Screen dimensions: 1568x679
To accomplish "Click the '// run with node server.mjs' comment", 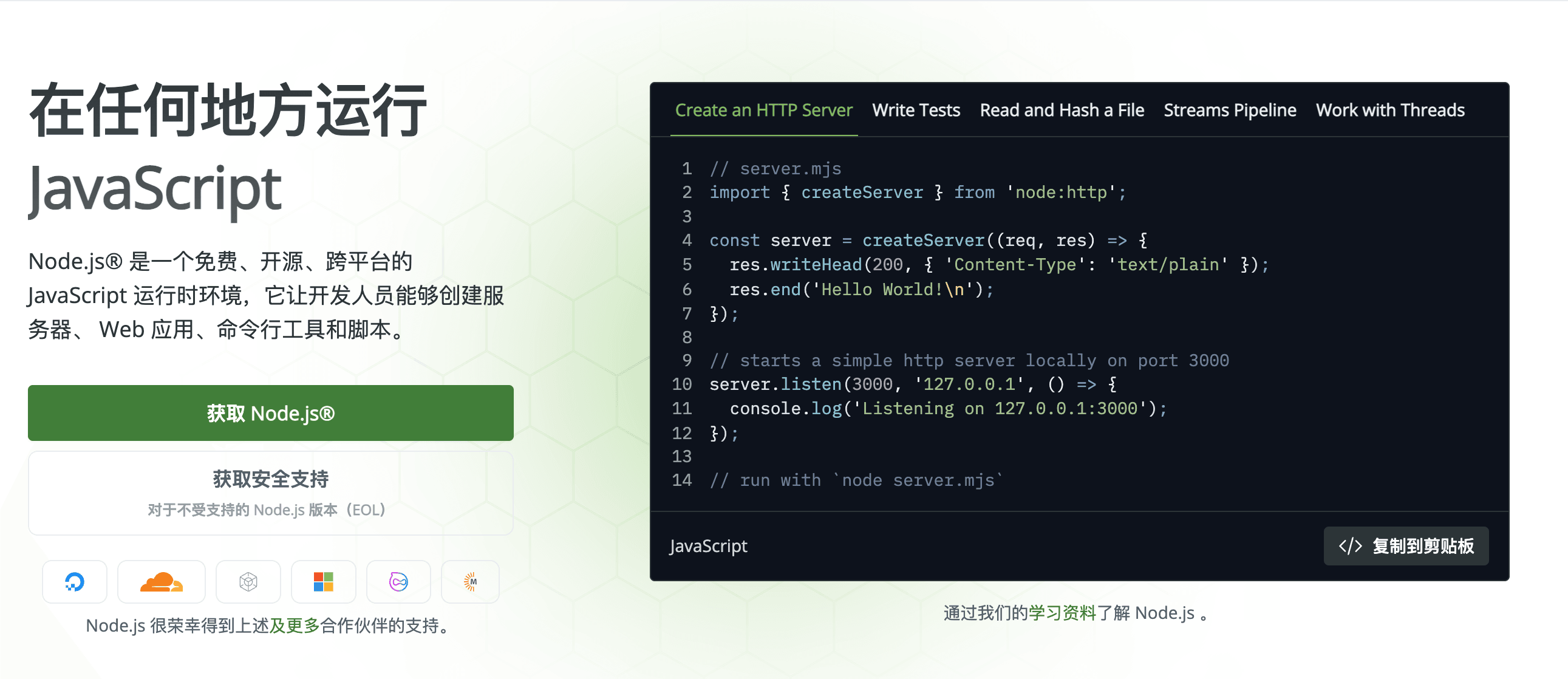I will pos(856,480).
